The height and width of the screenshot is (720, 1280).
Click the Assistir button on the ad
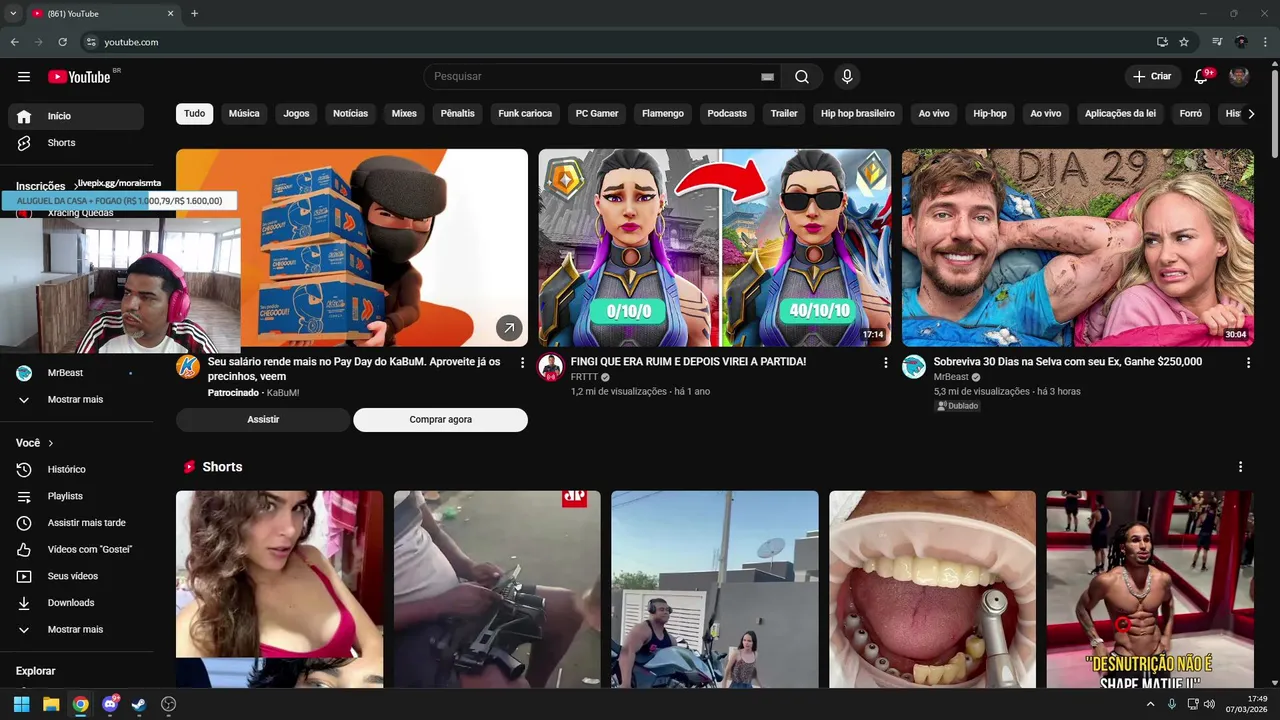[x=263, y=420]
